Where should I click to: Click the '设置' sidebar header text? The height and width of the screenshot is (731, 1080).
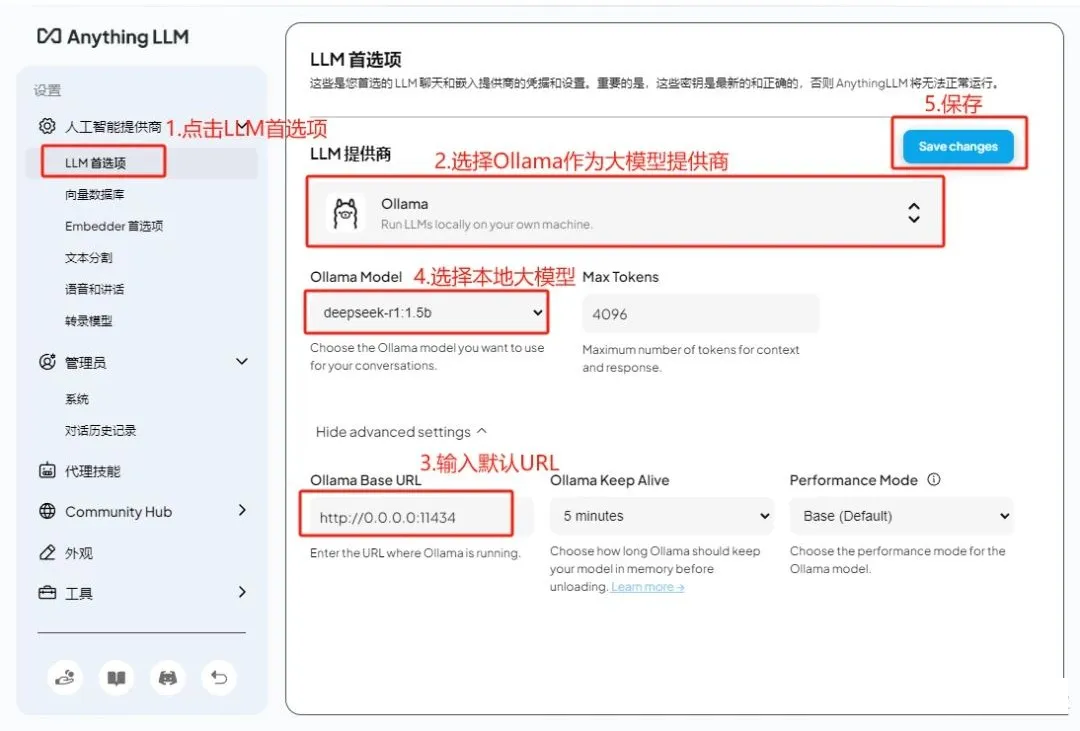[x=47, y=90]
